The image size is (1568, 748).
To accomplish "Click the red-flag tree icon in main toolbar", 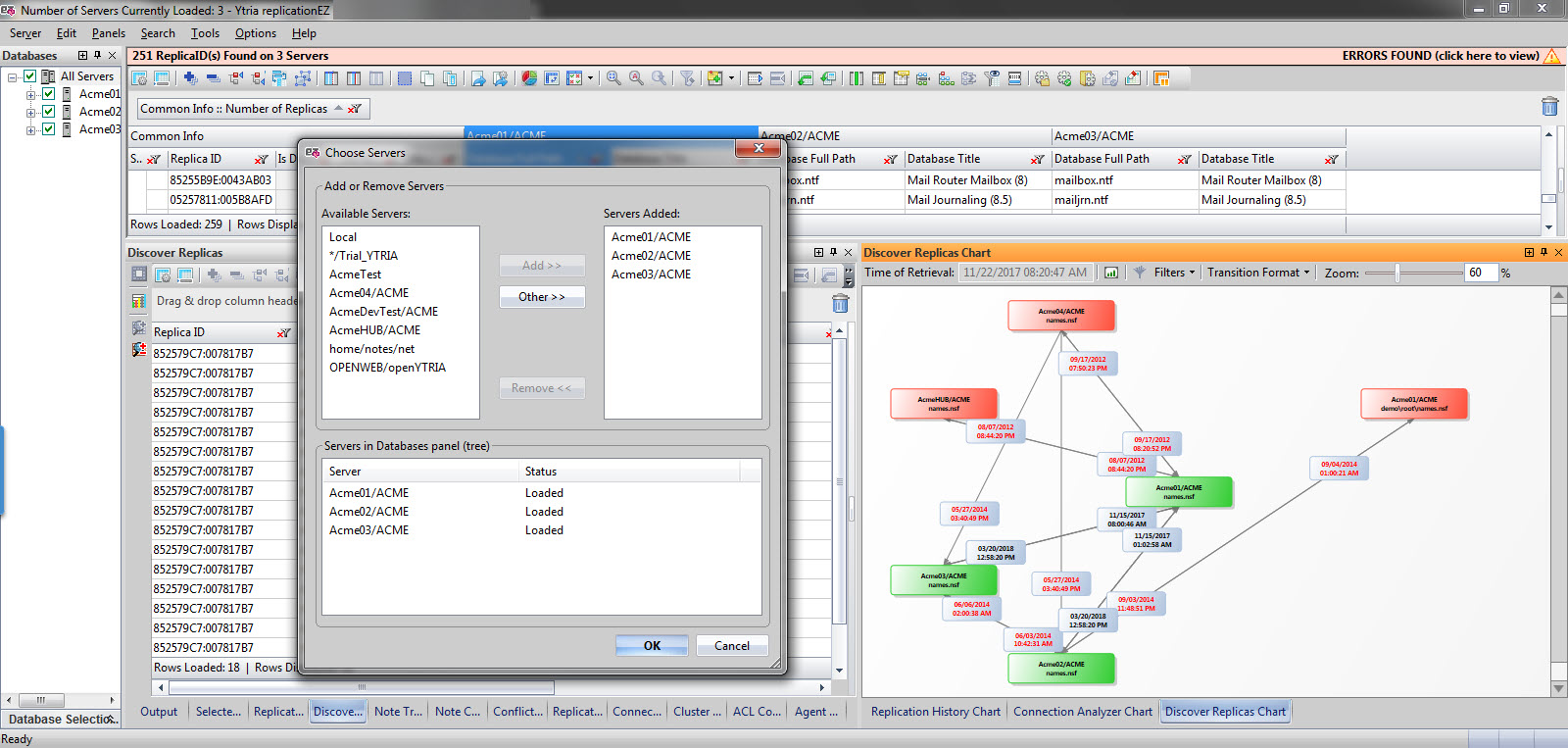I will click(235, 78).
